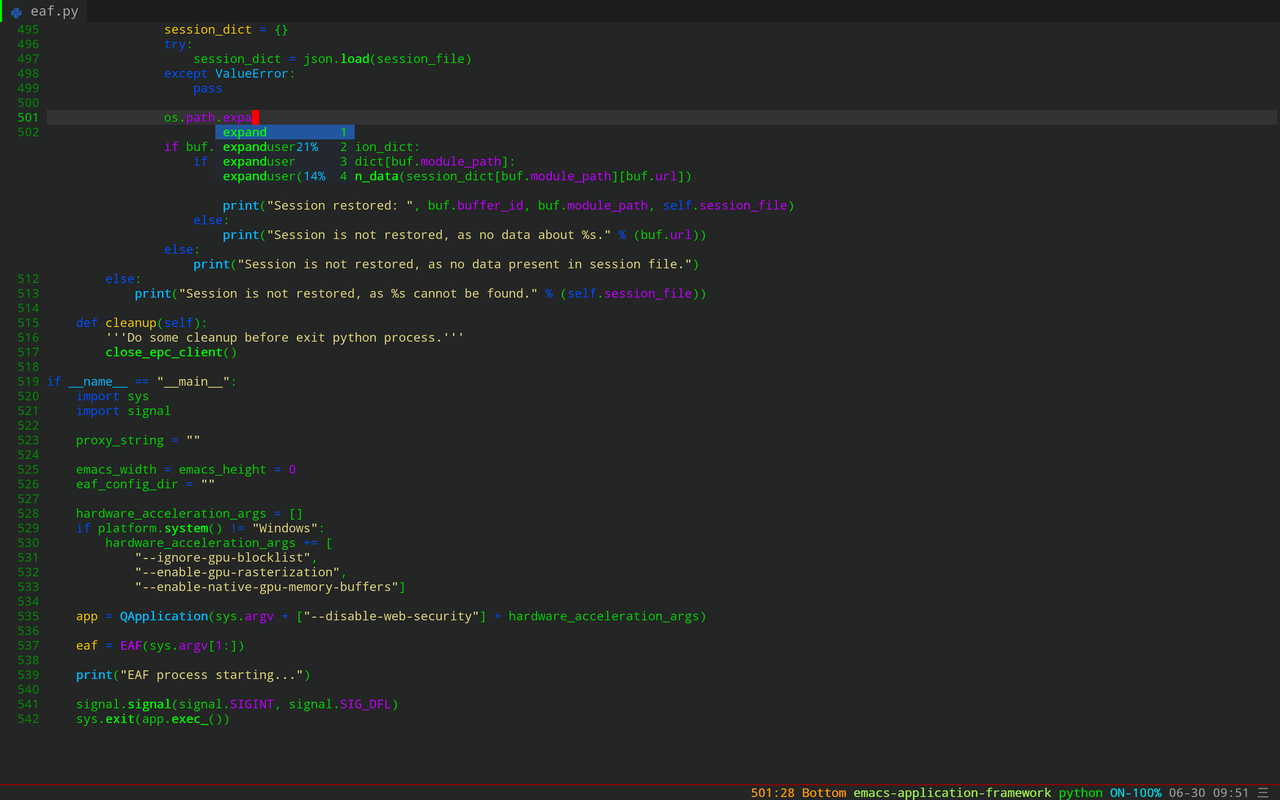
Task: Click the Python file icon on the eaf.py tab
Action: tap(16, 12)
